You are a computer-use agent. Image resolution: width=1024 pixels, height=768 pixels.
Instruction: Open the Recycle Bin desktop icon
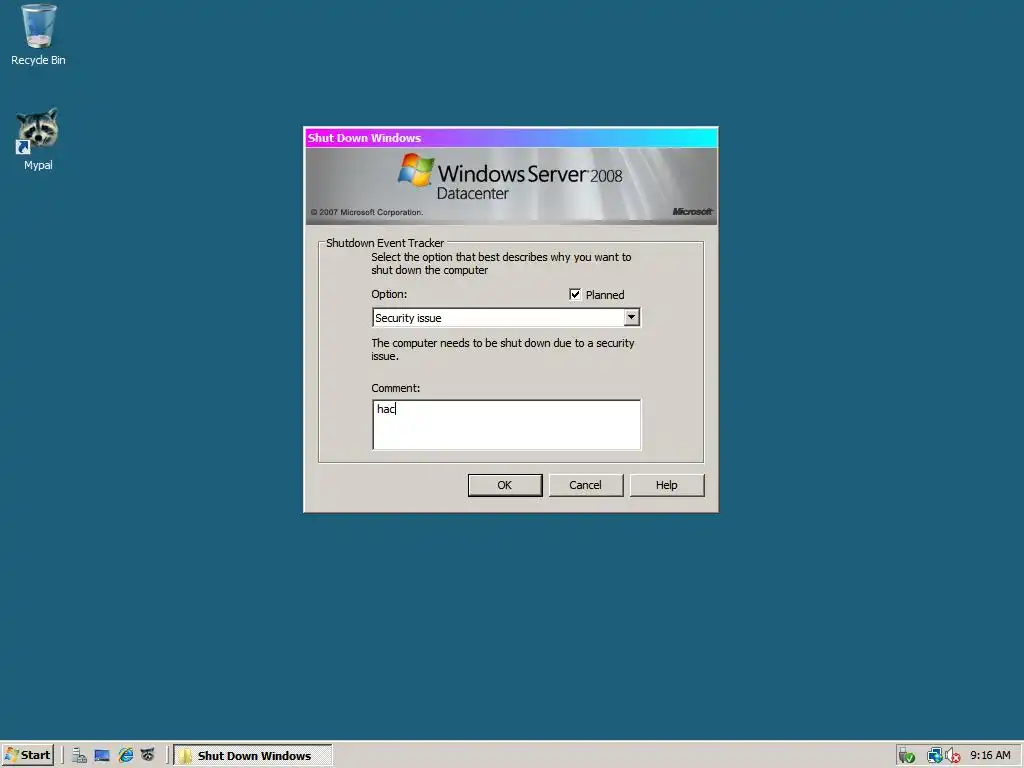coord(38,35)
